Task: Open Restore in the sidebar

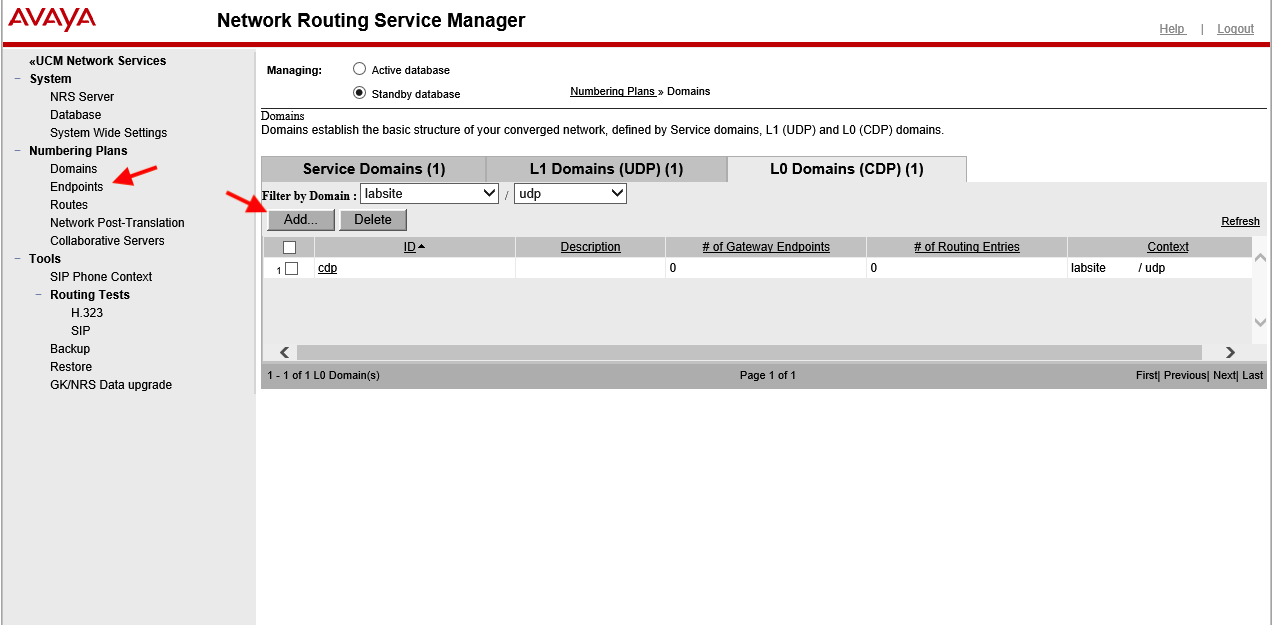Action: (71, 367)
